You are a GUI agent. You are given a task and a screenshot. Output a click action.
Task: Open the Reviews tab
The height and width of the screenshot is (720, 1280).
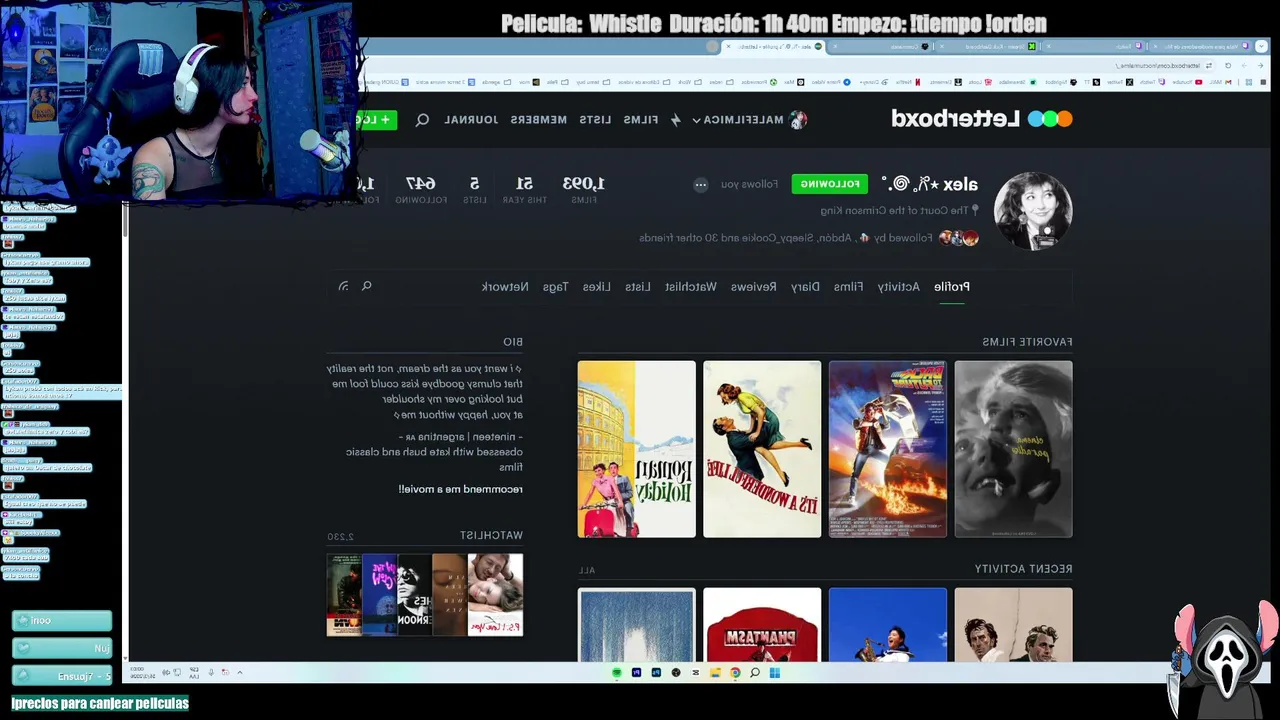753,287
